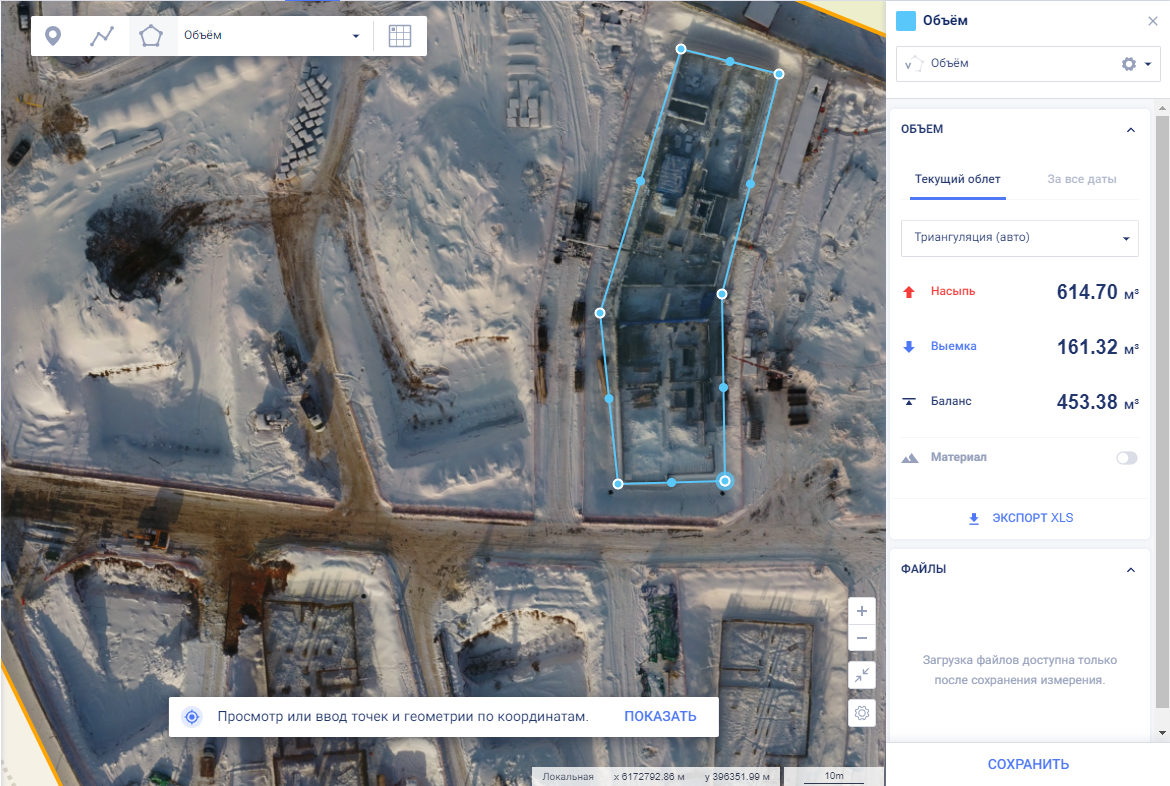
Task: Select the point marker tool
Action: (53, 36)
